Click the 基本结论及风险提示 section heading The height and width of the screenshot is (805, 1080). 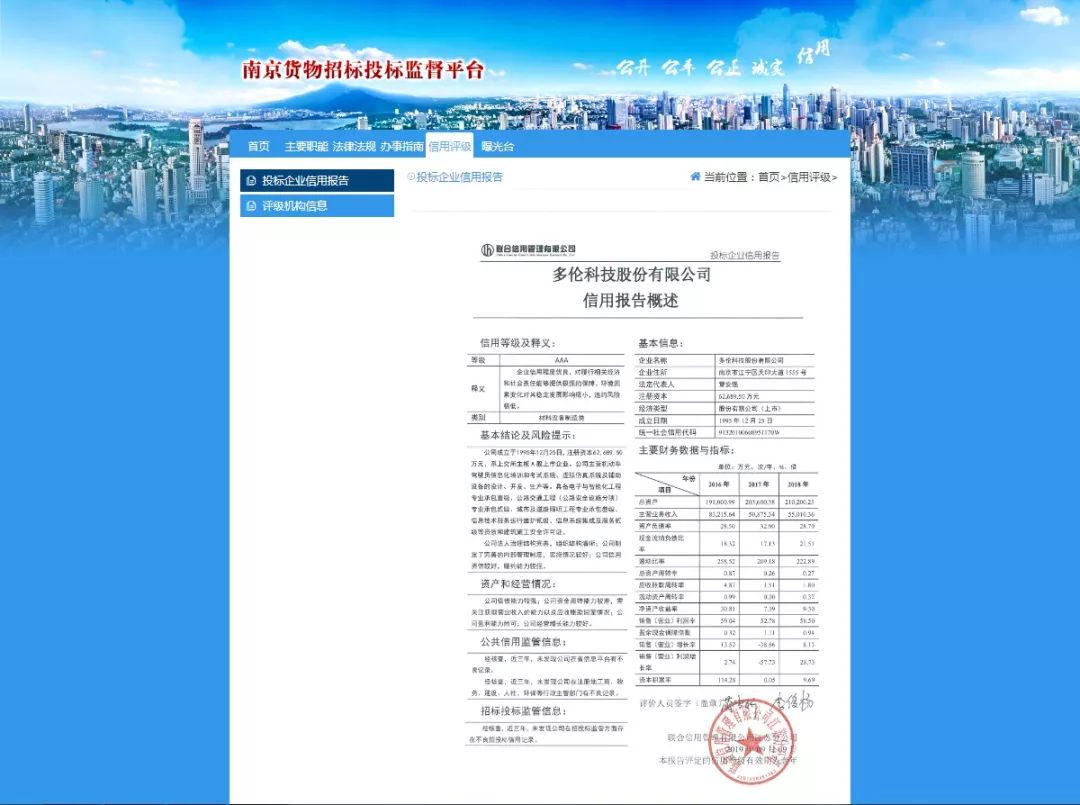pyautogui.click(x=528, y=435)
